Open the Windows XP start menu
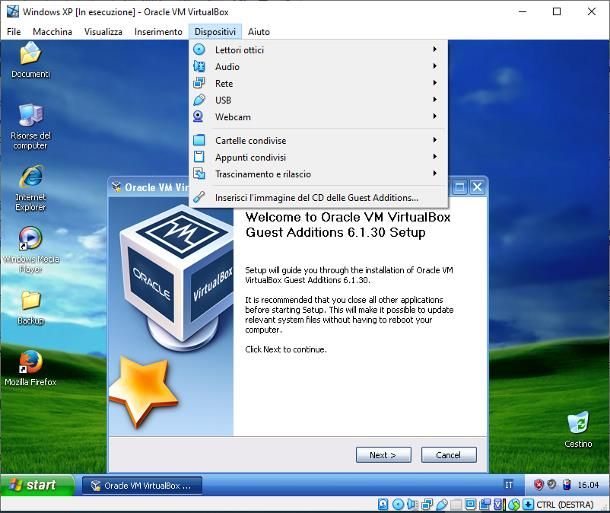The height and width of the screenshot is (513, 610). point(37,485)
